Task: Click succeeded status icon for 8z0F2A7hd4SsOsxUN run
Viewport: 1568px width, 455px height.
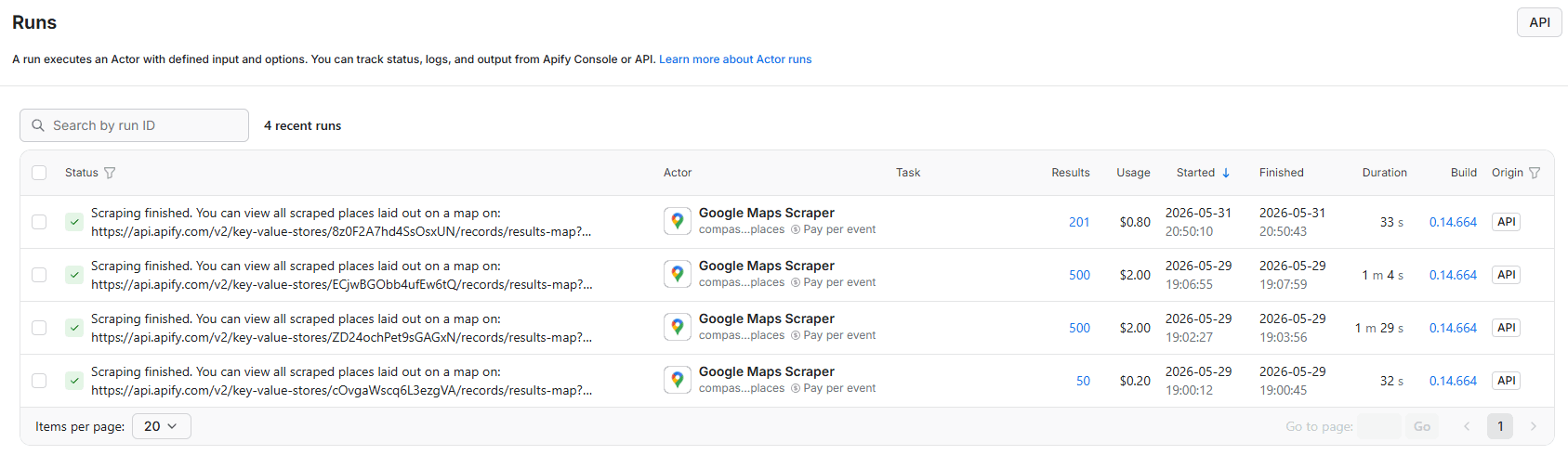Action: (74, 222)
